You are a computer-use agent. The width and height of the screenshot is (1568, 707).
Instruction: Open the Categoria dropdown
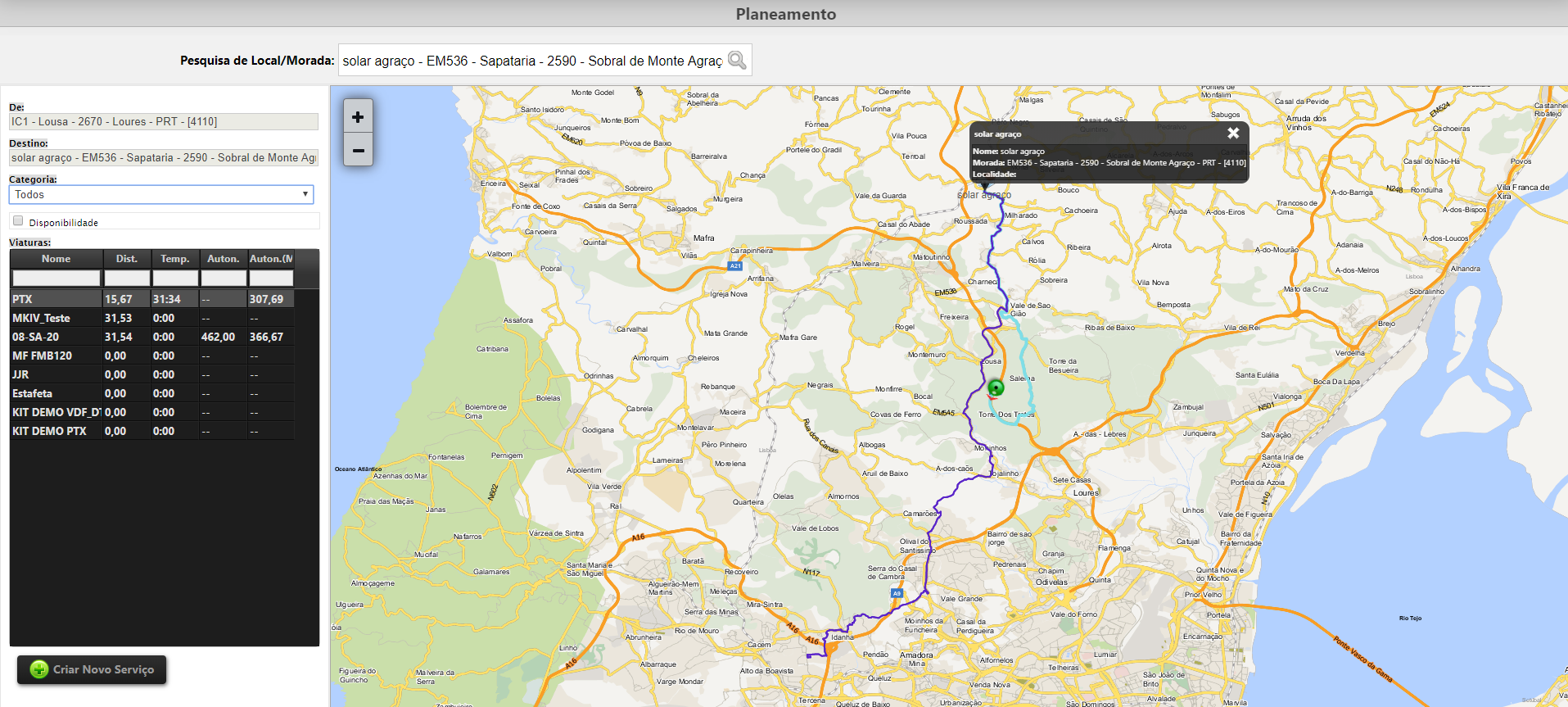(161, 194)
